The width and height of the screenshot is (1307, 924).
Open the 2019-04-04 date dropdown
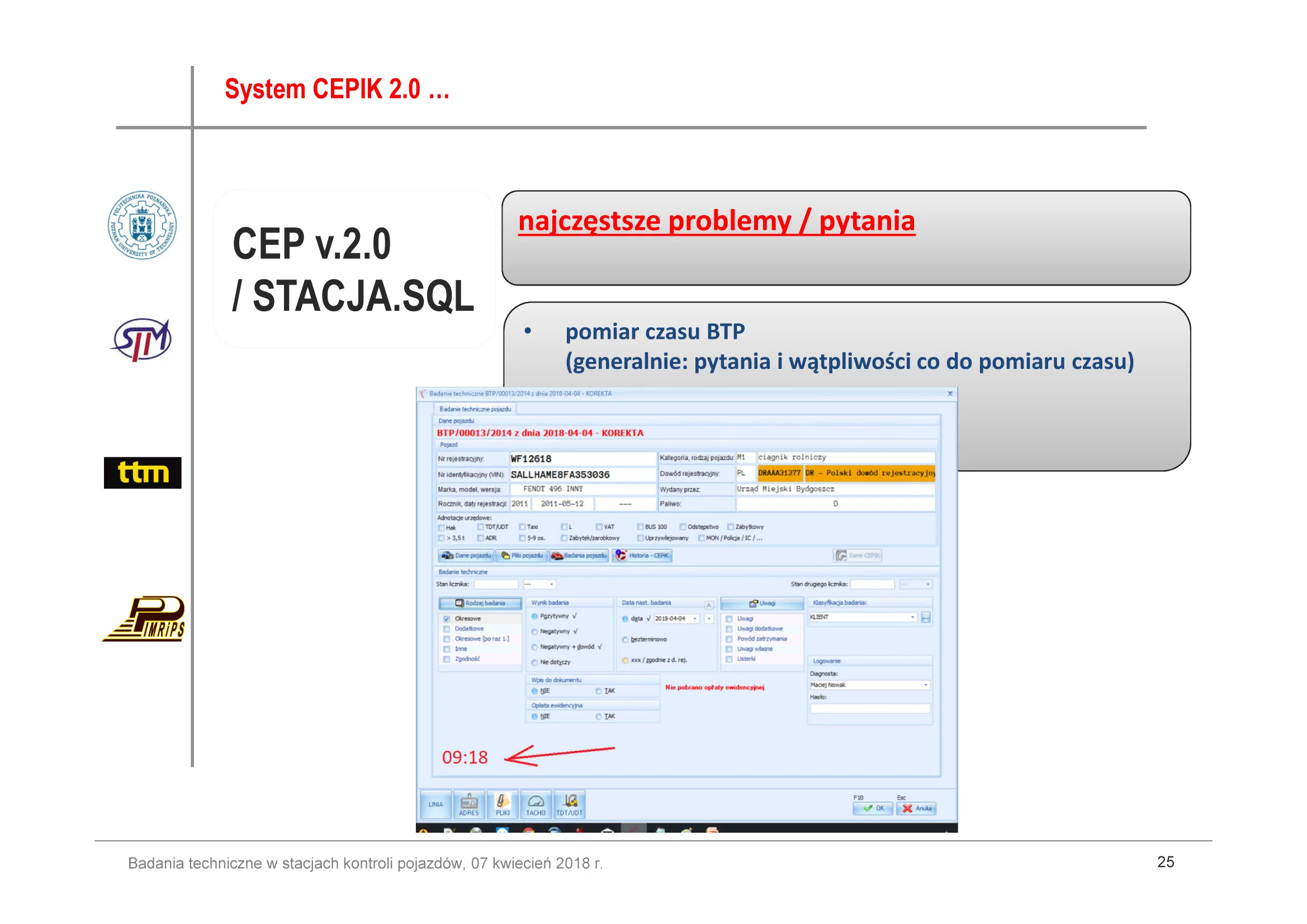pos(694,619)
